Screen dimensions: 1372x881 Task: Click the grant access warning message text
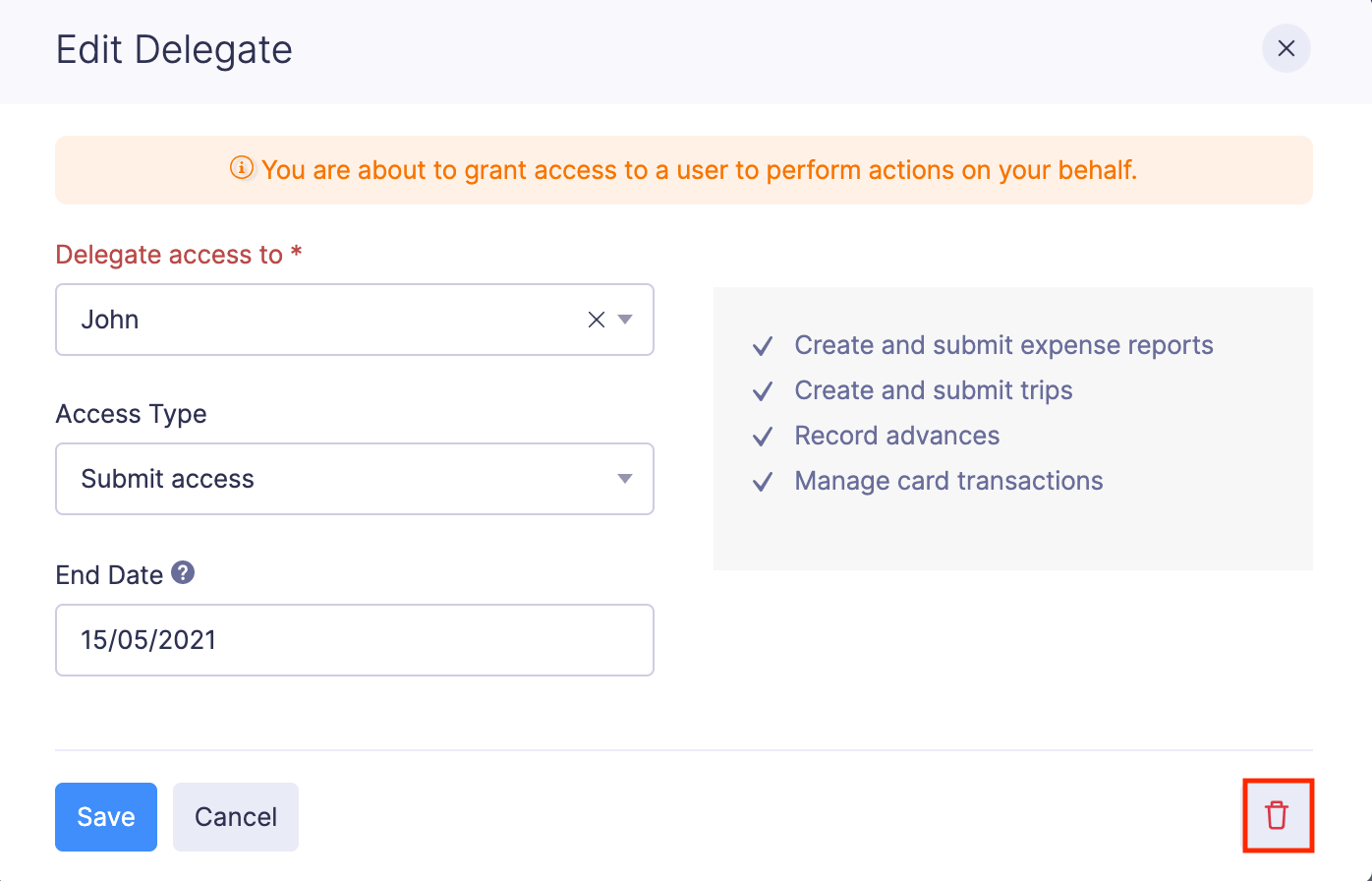point(698,170)
